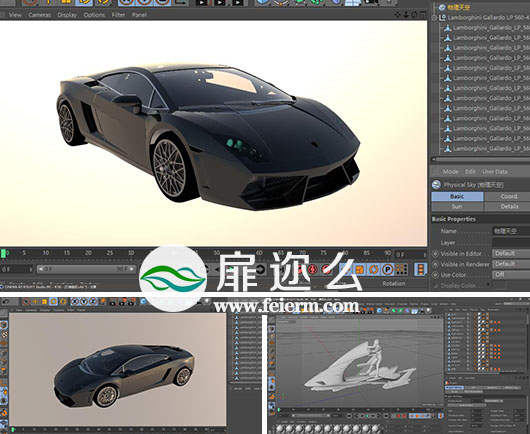Screen dimensions: 530x434
Task: Click the project start frame field
Action: point(17,269)
